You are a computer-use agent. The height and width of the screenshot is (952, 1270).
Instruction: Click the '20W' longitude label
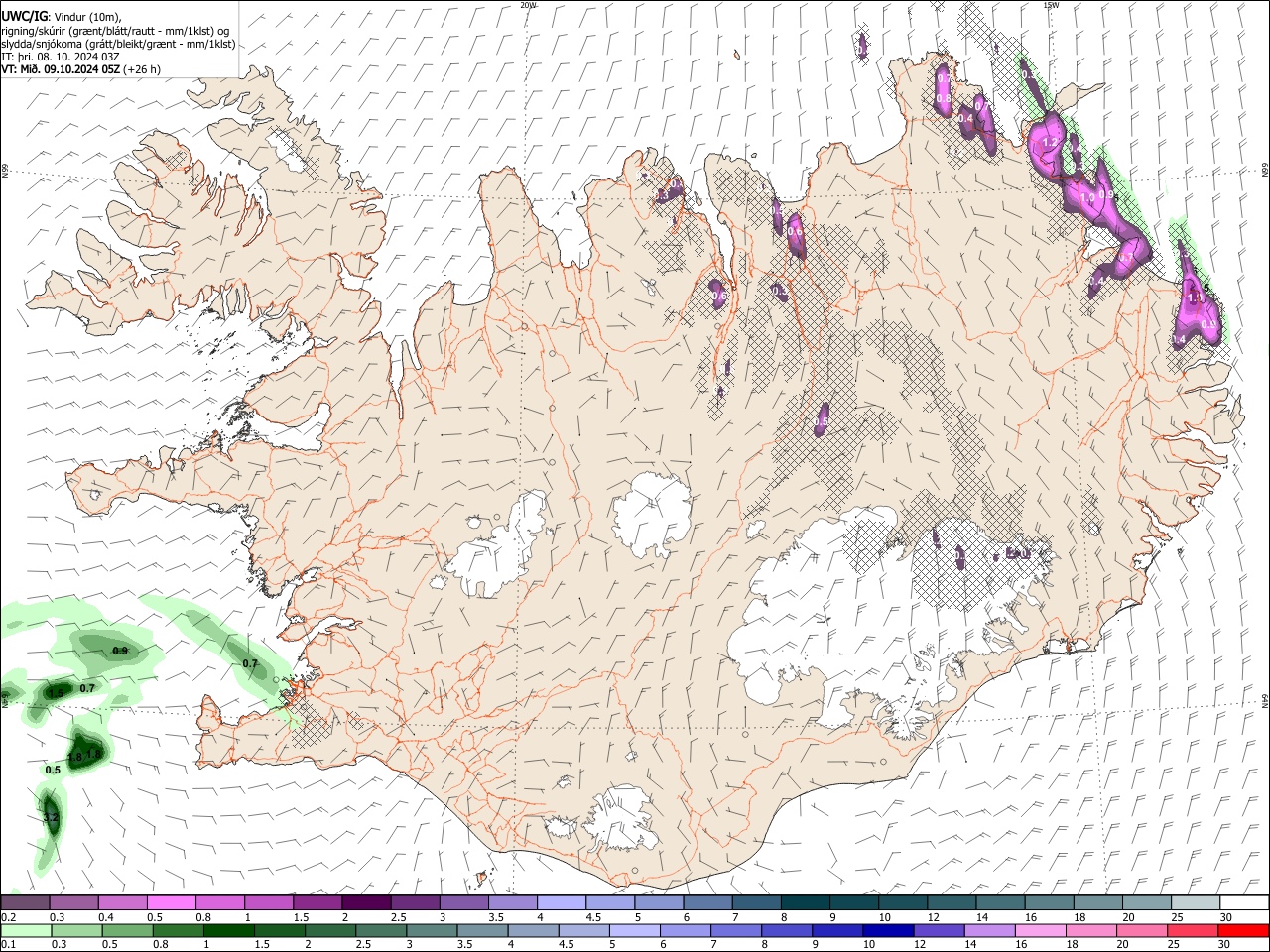528,5
